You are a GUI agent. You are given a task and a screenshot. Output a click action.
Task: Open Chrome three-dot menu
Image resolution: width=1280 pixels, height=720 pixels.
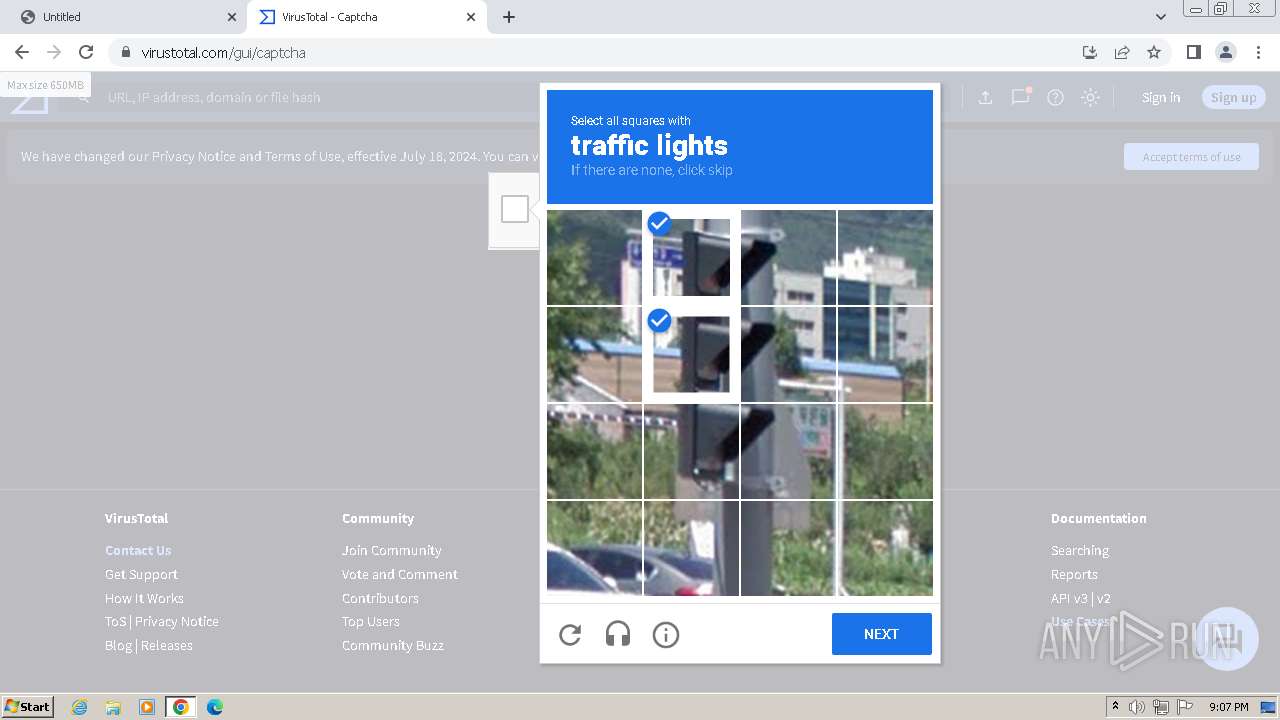click(1258, 52)
